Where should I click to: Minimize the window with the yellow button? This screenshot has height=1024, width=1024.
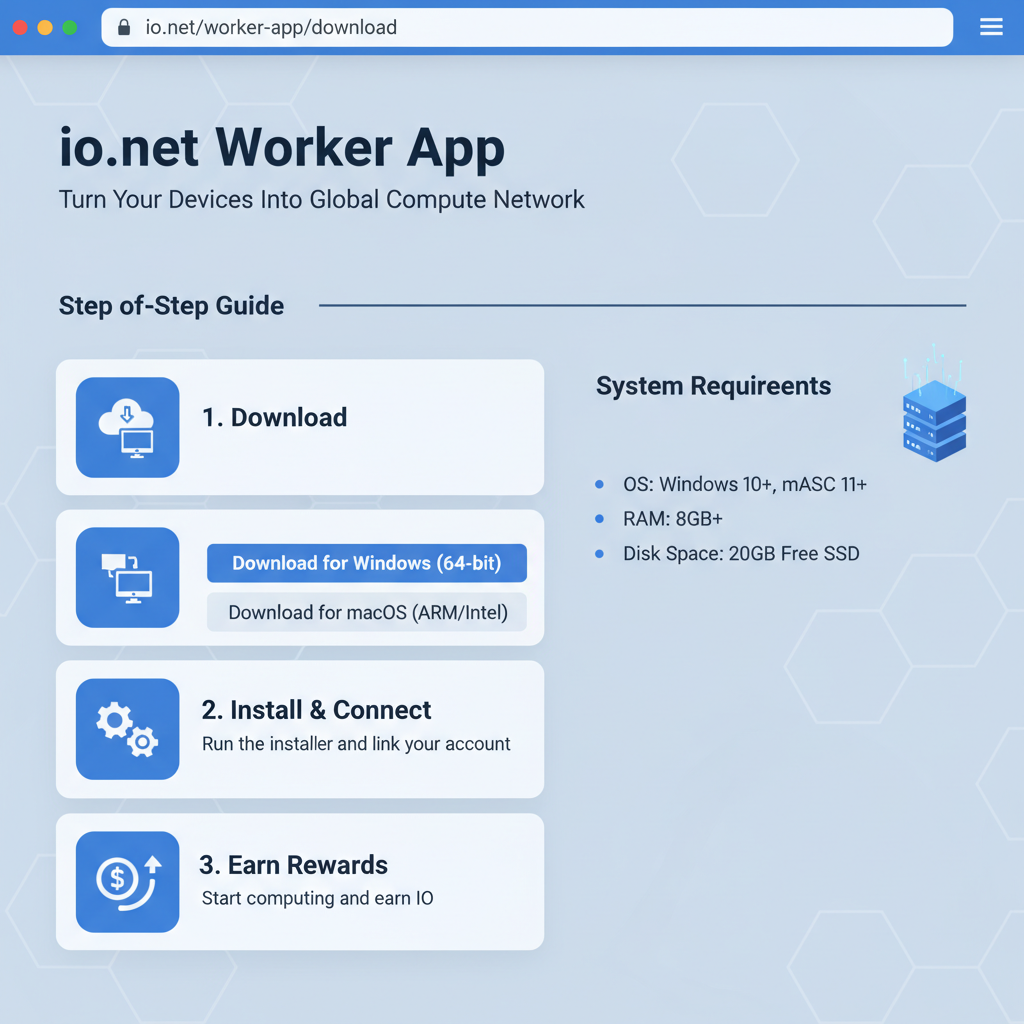click(x=45, y=27)
